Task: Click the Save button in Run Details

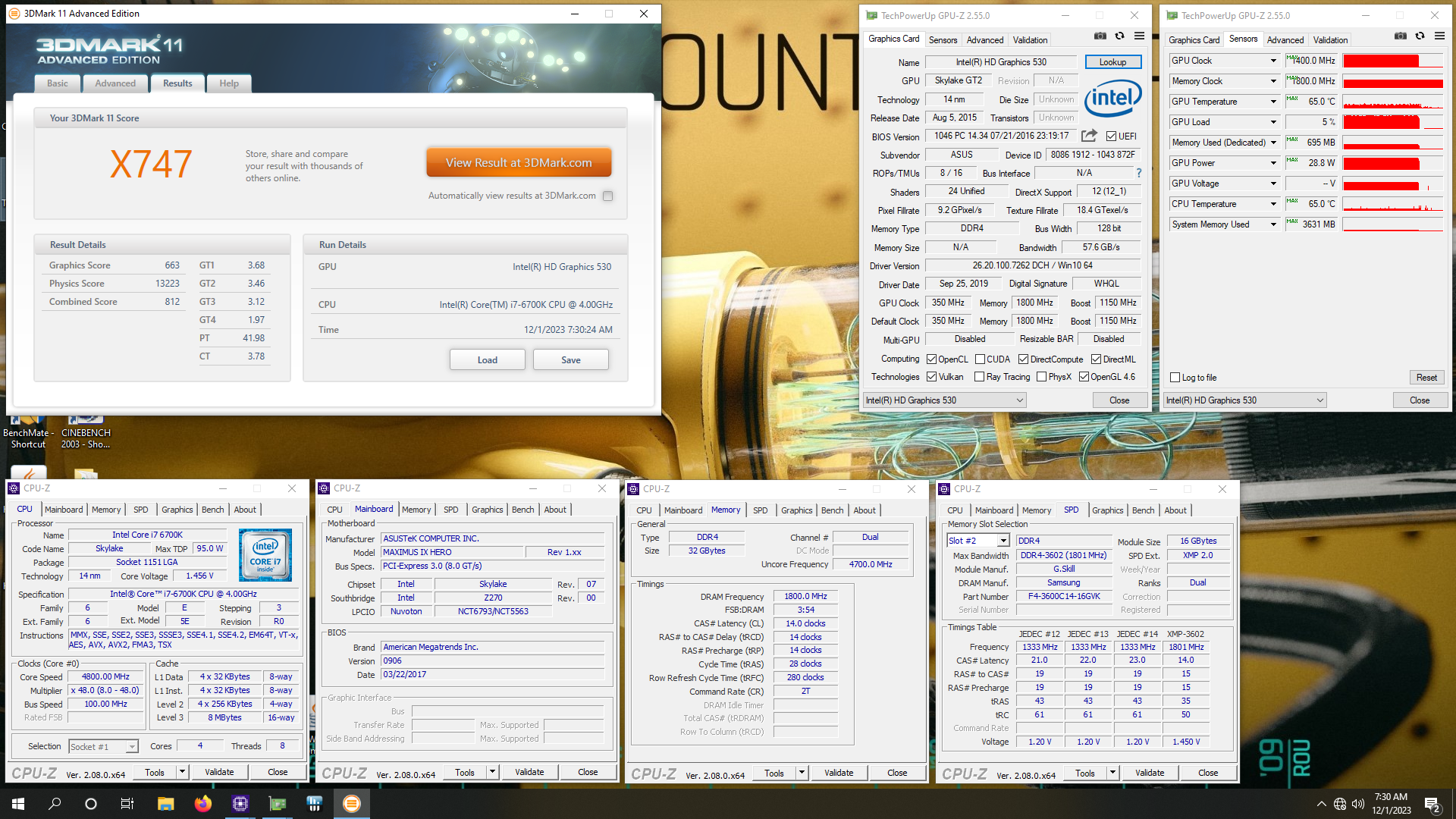Action: [x=570, y=360]
